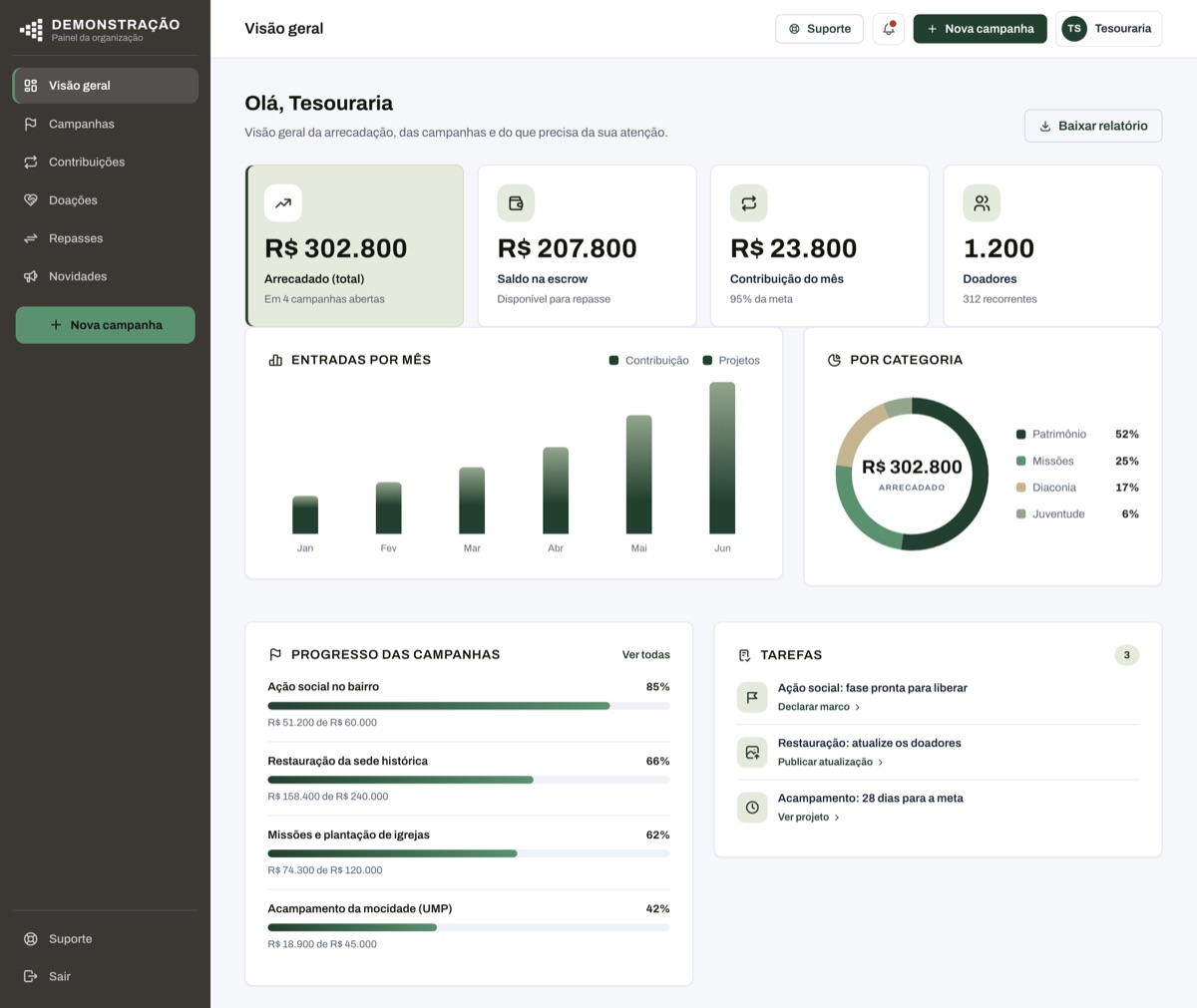Open the notifications bell icon
The image size is (1197, 1008).
coord(888,29)
